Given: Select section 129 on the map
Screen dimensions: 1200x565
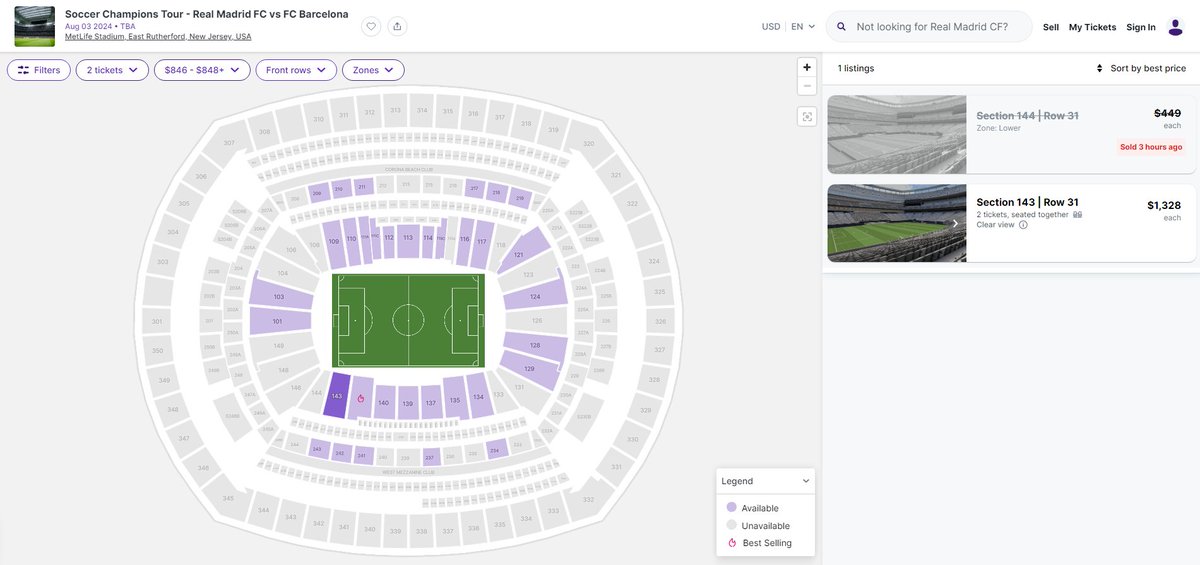Looking at the screenshot, I should pos(532,368).
